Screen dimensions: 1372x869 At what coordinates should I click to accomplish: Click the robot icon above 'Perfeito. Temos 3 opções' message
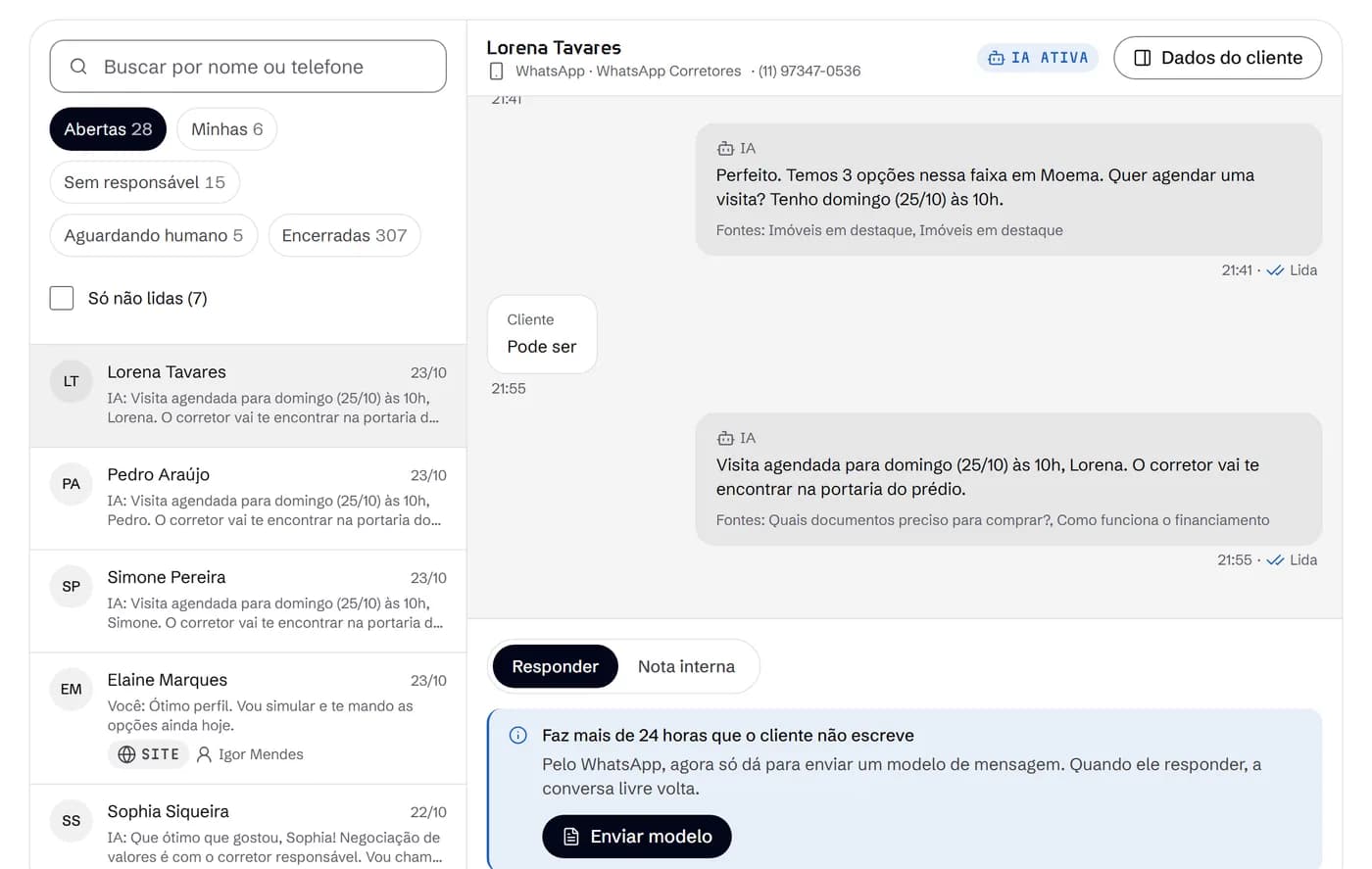(725, 149)
